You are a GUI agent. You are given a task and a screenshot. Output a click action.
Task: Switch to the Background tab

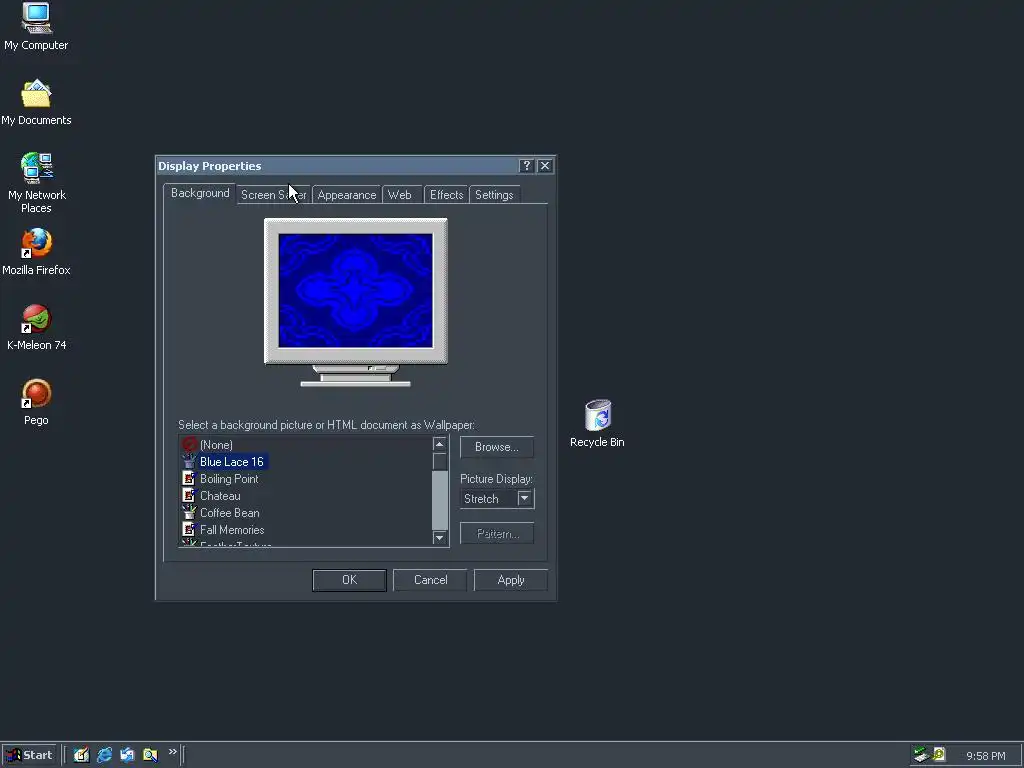pyautogui.click(x=200, y=193)
